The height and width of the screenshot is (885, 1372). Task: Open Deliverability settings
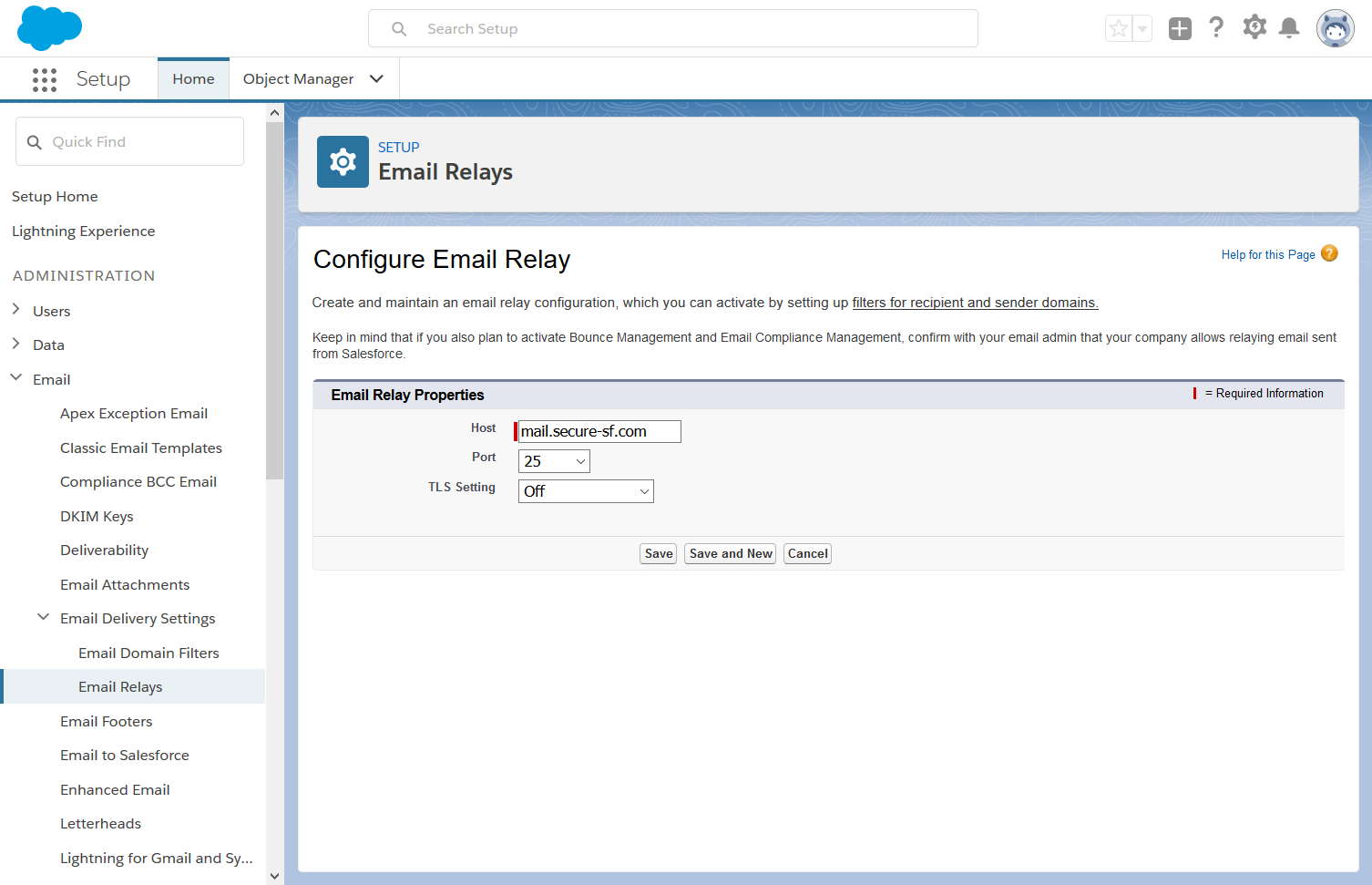click(x=104, y=551)
